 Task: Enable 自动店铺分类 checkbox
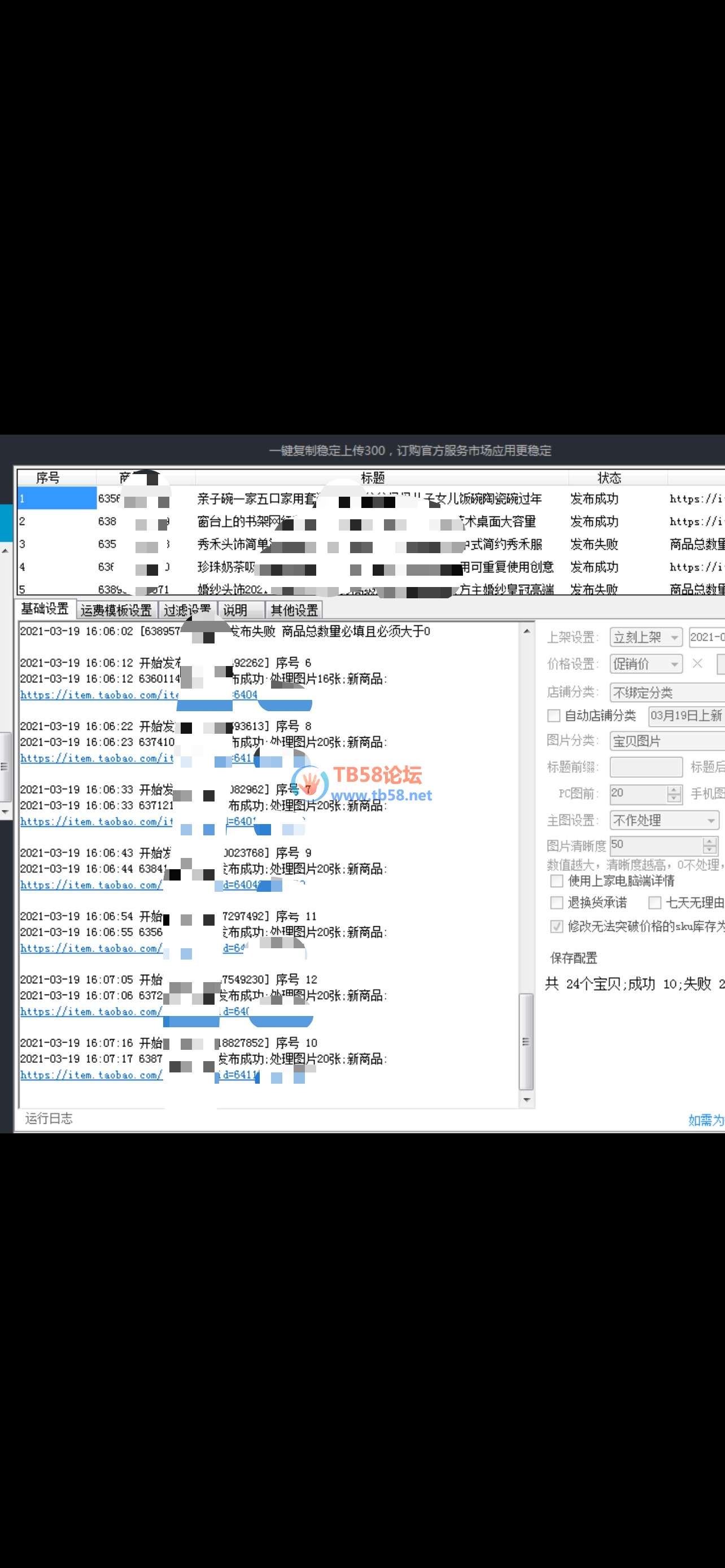click(x=554, y=716)
